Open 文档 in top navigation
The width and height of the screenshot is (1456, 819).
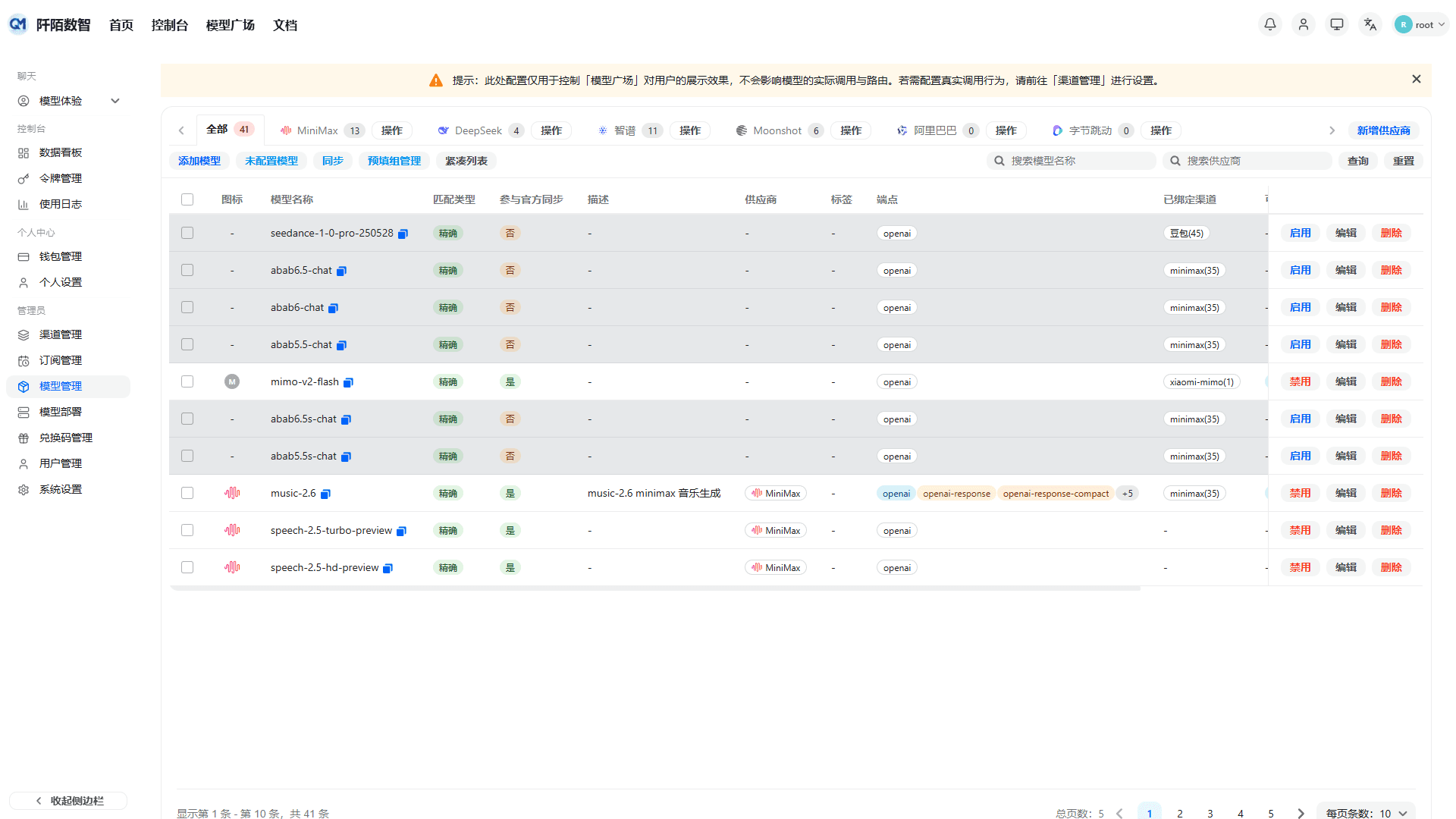tap(285, 25)
